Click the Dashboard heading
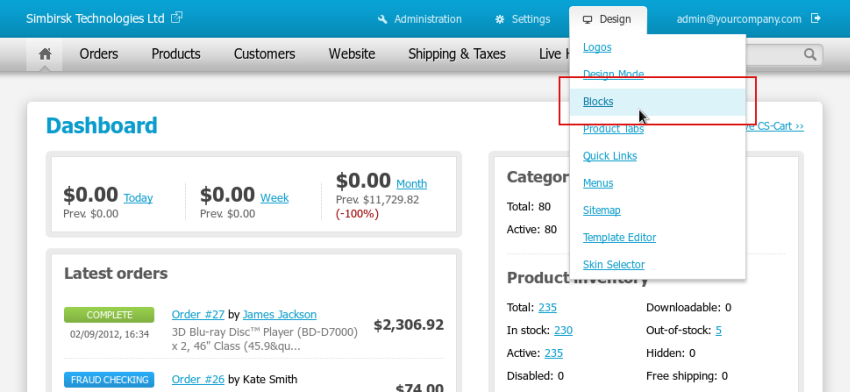 [x=101, y=125]
